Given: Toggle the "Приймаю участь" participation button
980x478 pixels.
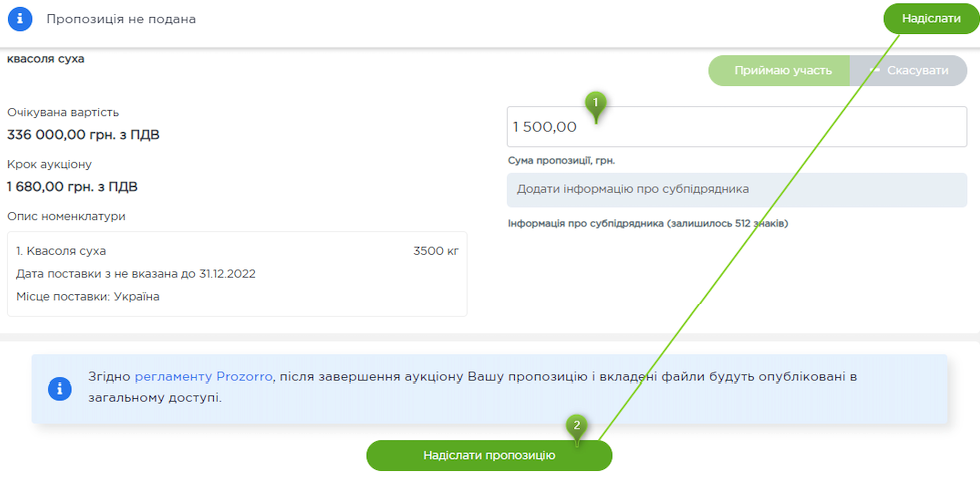Looking at the screenshot, I should click(781, 71).
